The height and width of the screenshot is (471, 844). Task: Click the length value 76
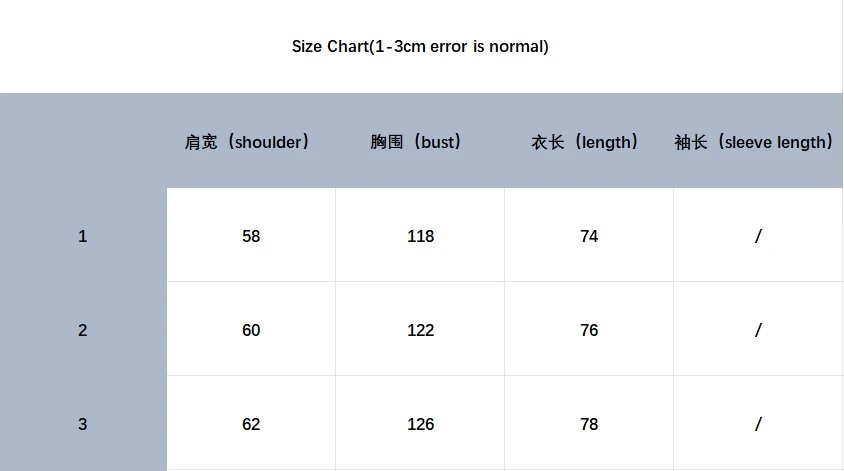click(589, 330)
